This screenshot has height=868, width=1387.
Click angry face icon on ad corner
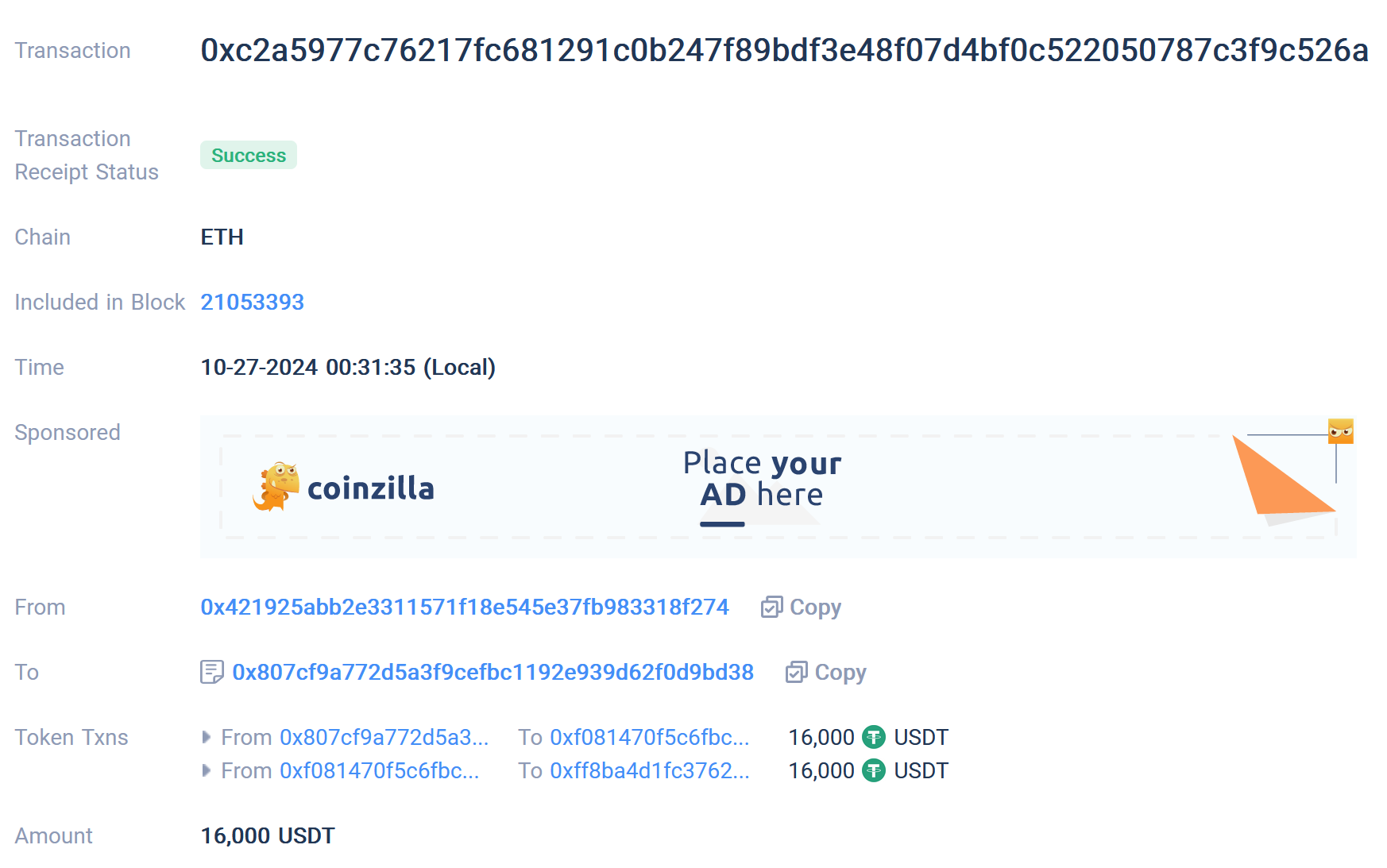click(1340, 431)
